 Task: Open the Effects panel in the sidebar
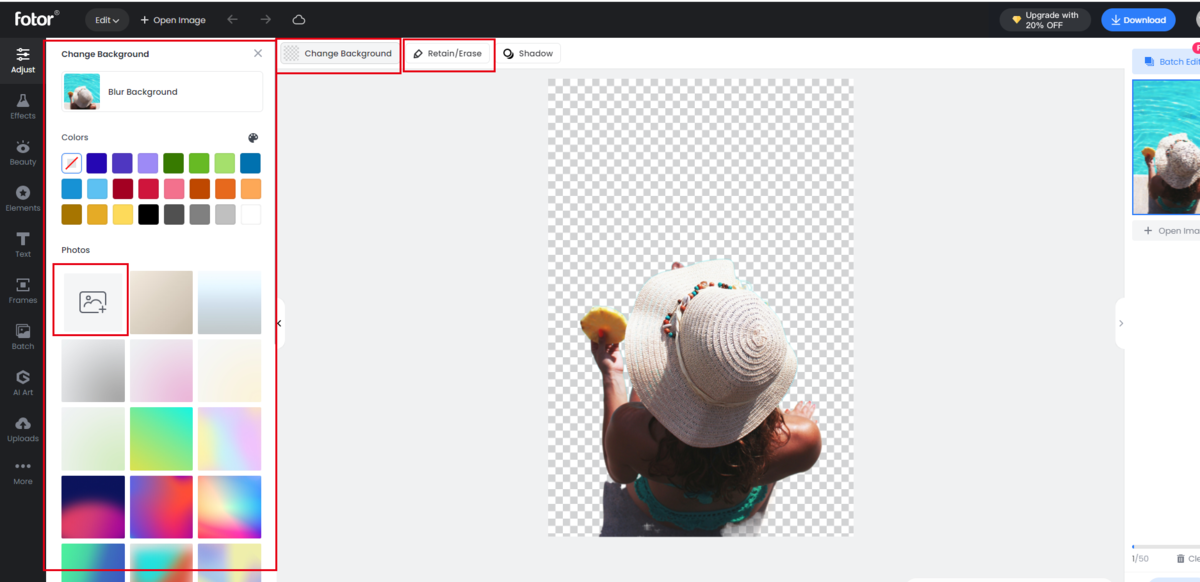22,106
